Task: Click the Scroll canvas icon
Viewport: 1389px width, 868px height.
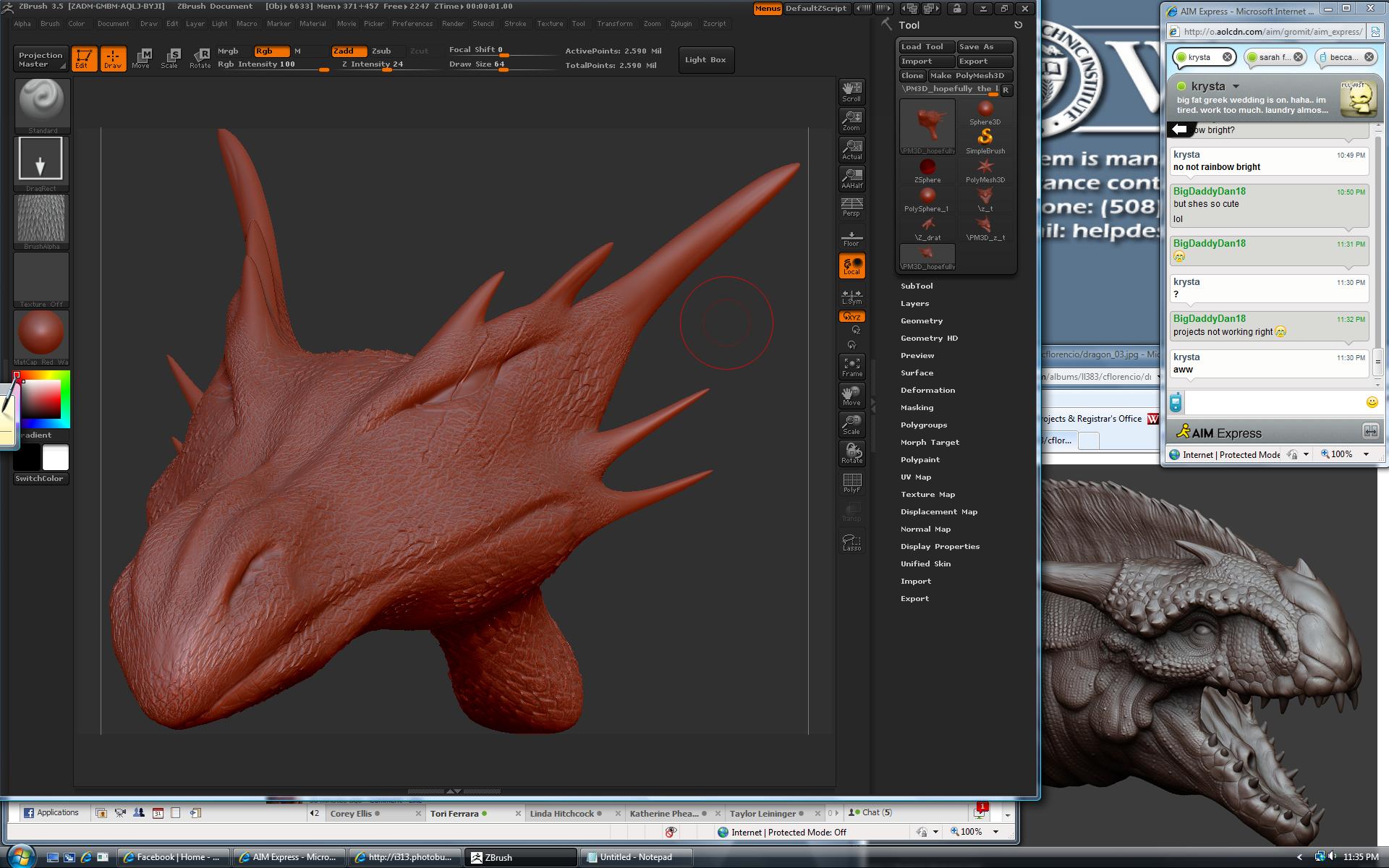Action: (x=851, y=91)
